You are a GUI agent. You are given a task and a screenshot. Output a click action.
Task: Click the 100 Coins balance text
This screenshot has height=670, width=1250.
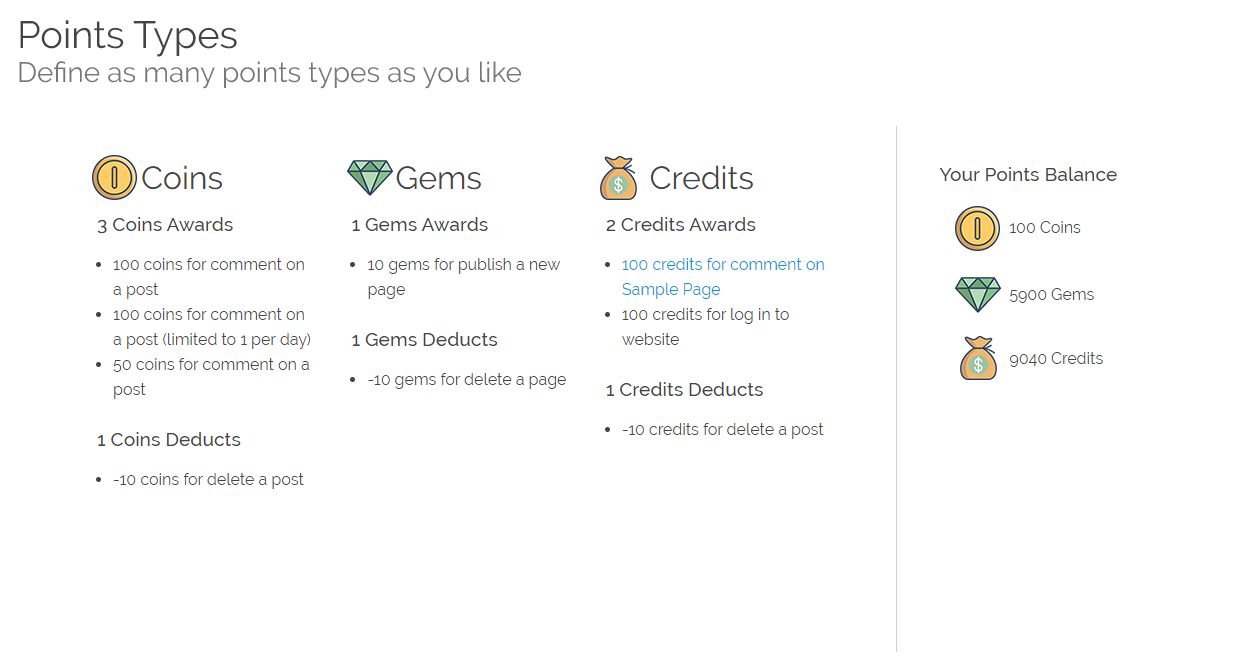click(1044, 228)
